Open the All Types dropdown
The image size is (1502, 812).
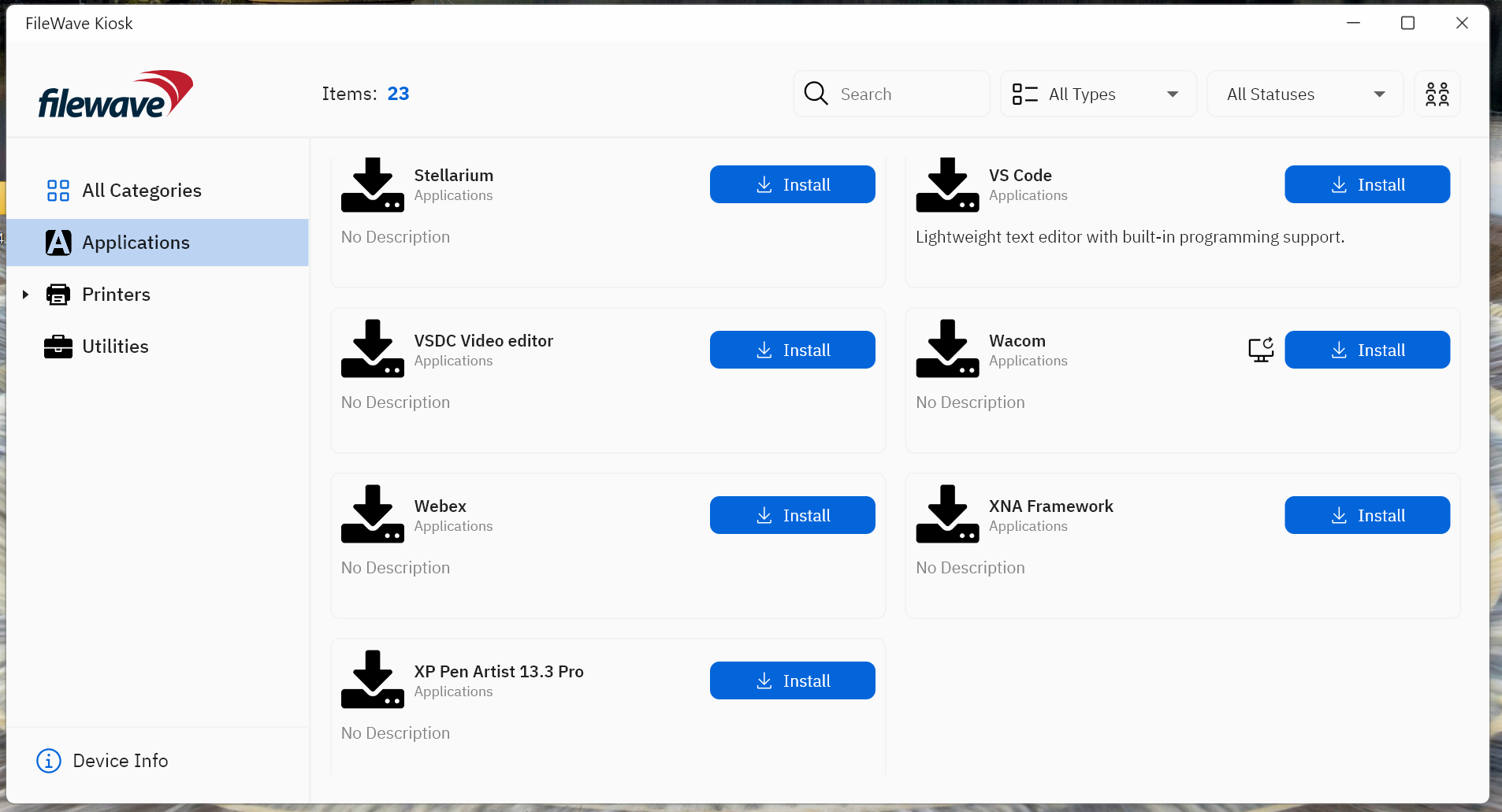[1098, 94]
